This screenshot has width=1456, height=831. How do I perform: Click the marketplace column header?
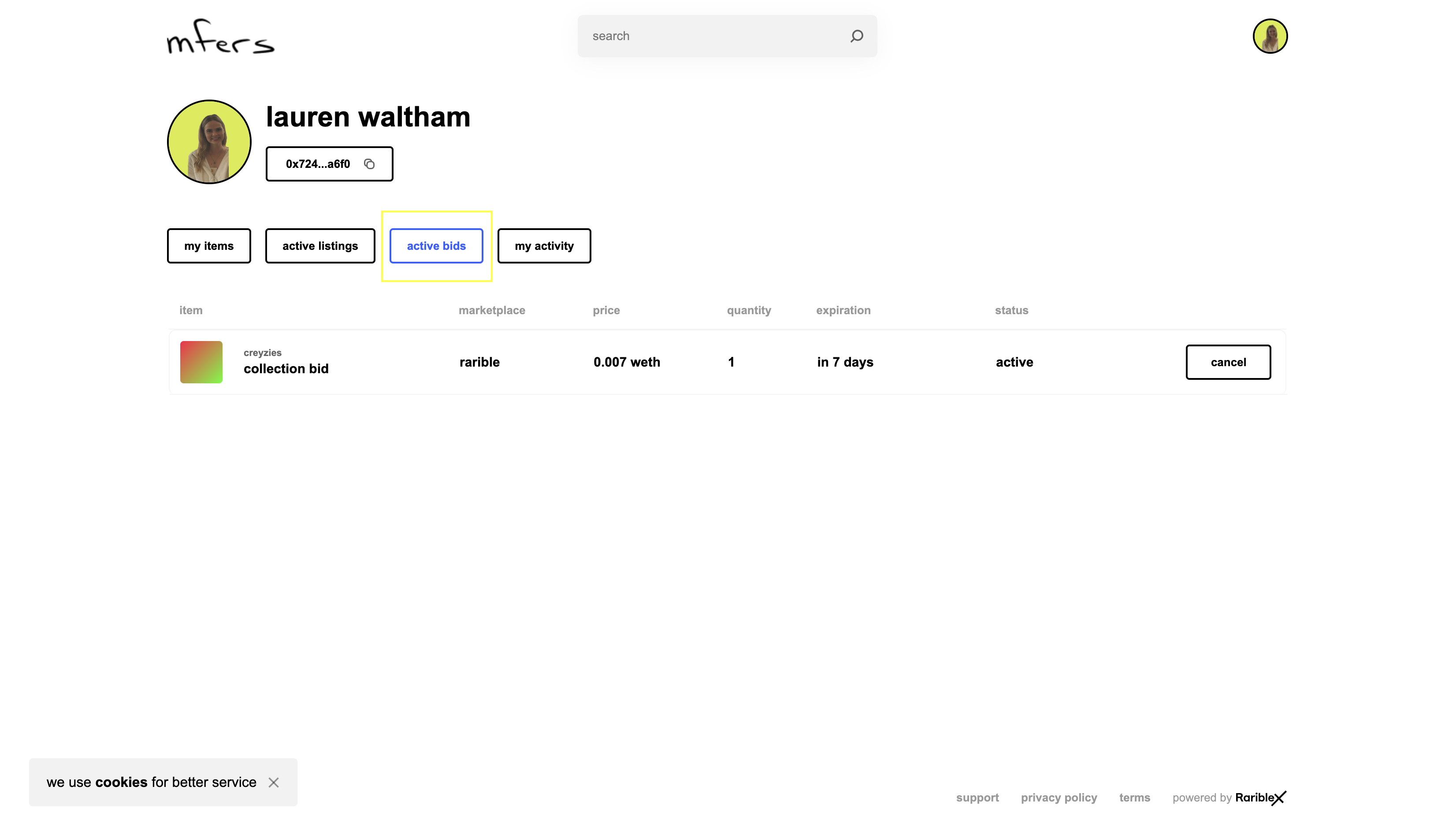click(491, 311)
